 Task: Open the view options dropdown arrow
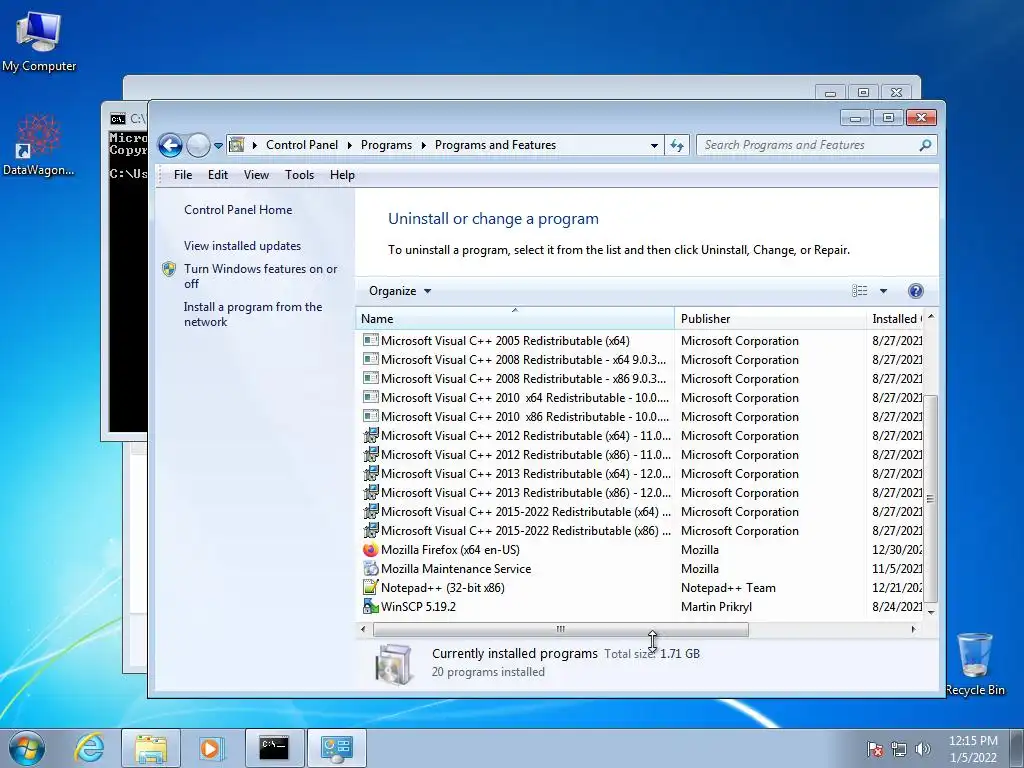tap(883, 291)
